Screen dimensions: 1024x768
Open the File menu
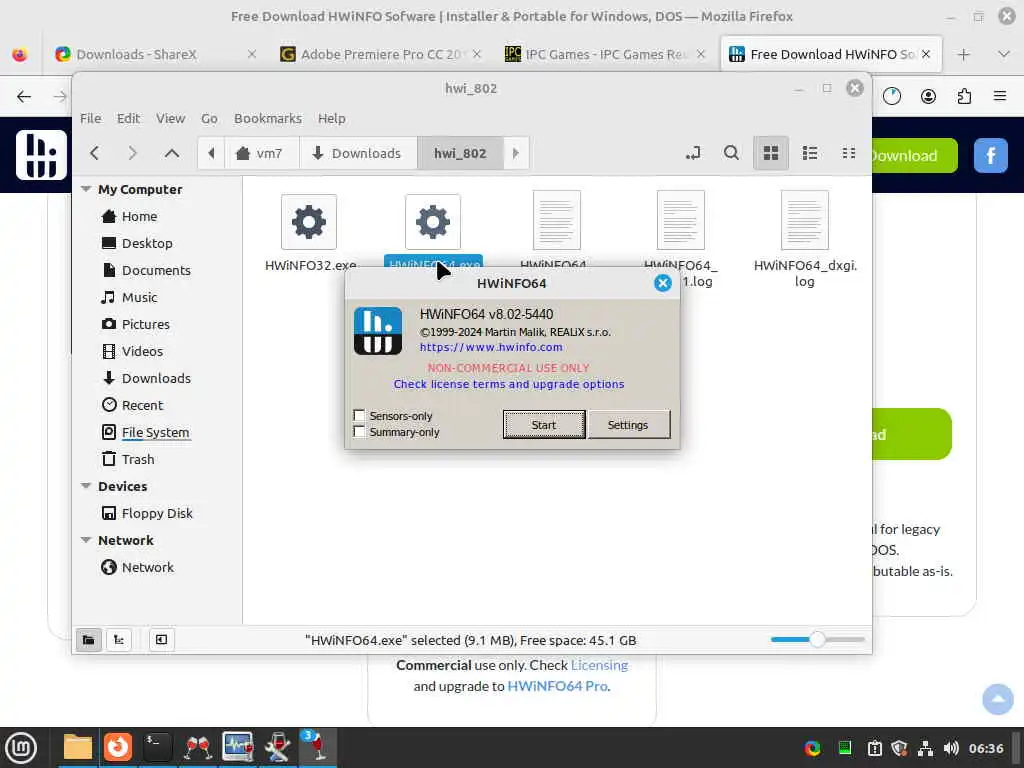[91, 119]
